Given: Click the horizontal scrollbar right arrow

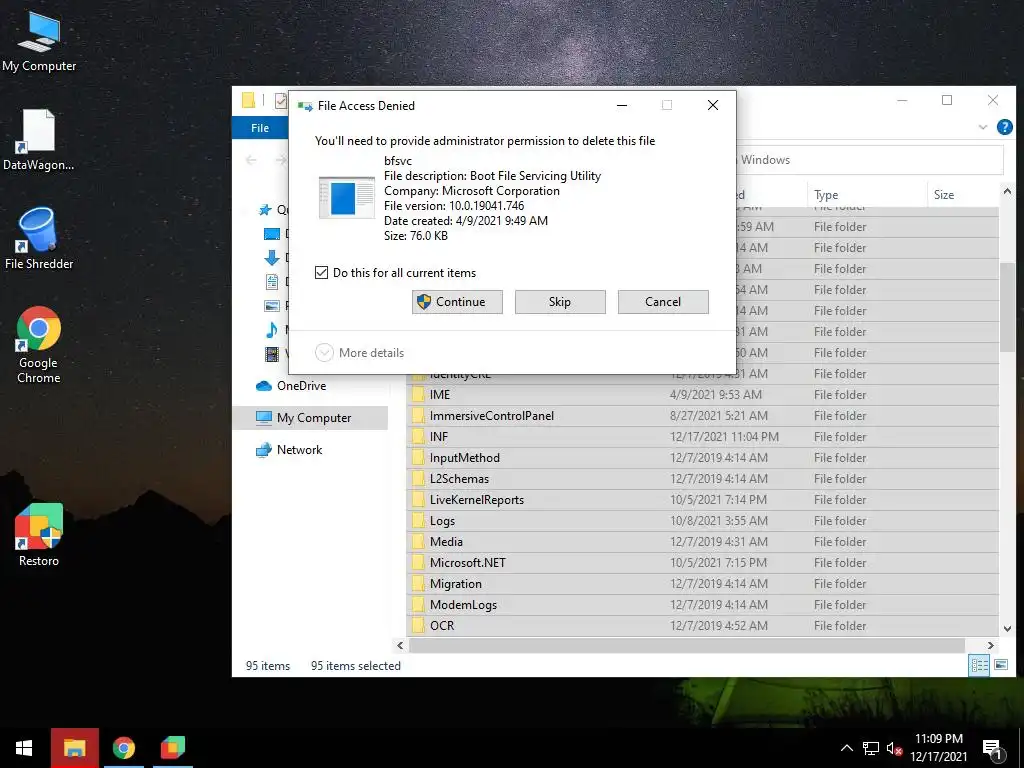Looking at the screenshot, I should [x=990, y=645].
